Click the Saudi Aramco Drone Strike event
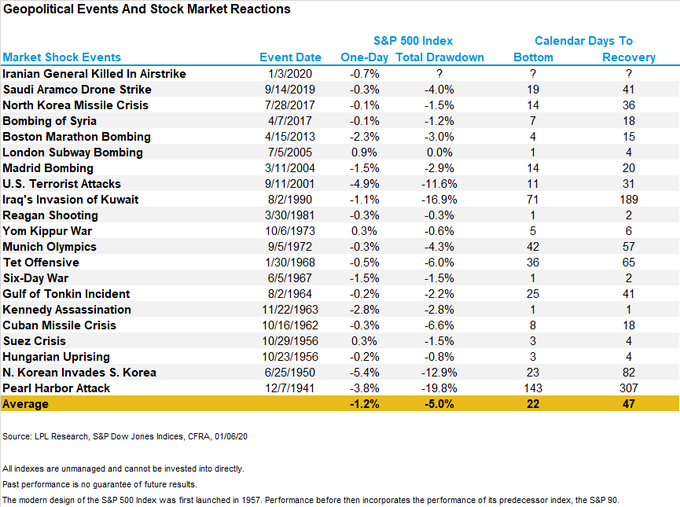The height and width of the screenshot is (507, 680). click(x=77, y=89)
